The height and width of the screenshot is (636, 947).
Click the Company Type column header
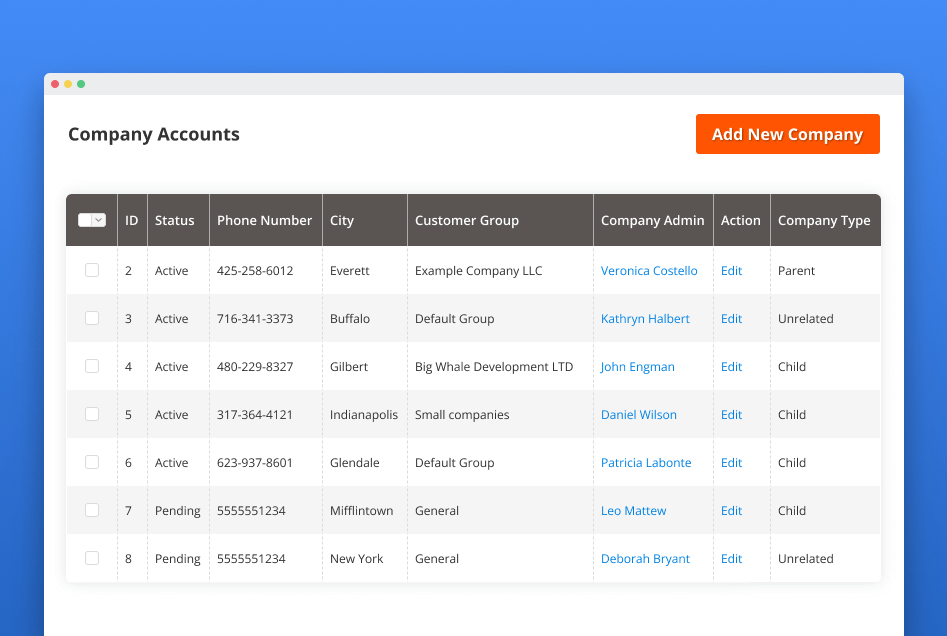click(x=824, y=220)
